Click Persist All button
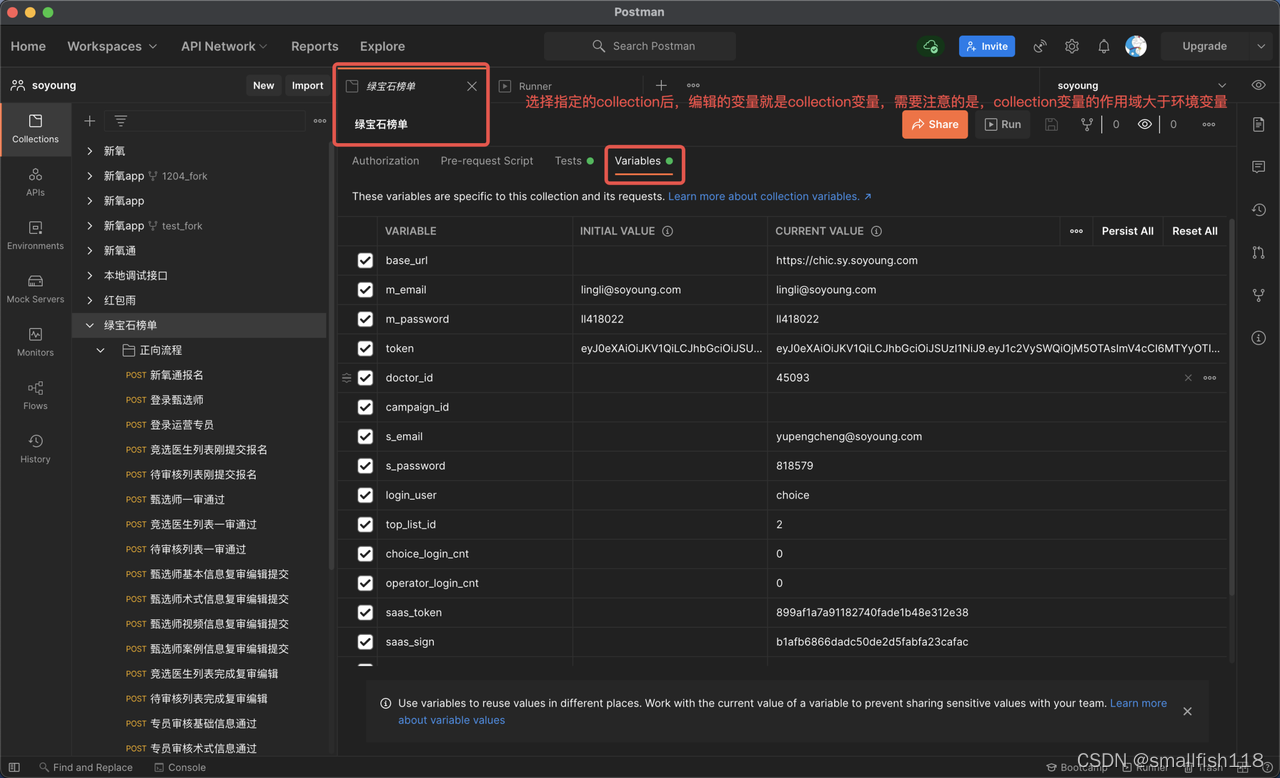The image size is (1280, 778). tap(1127, 231)
